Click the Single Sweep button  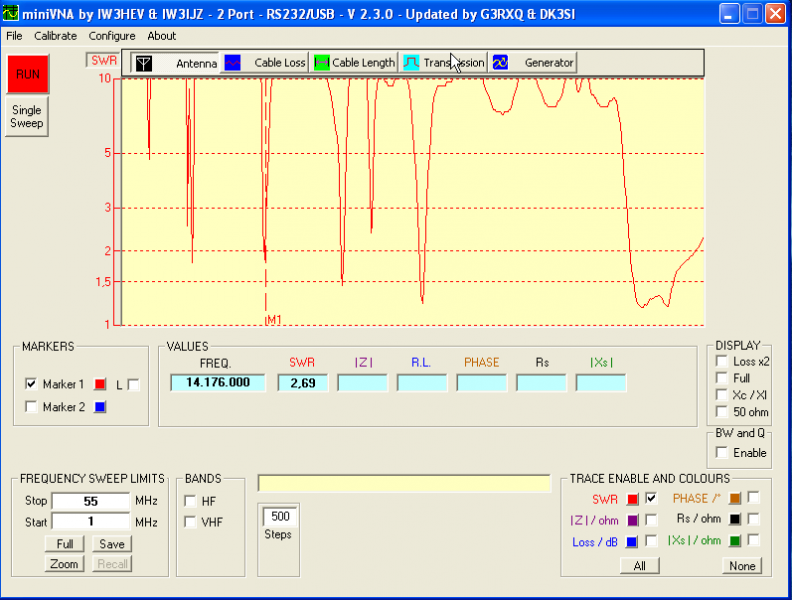pyautogui.click(x=27, y=117)
